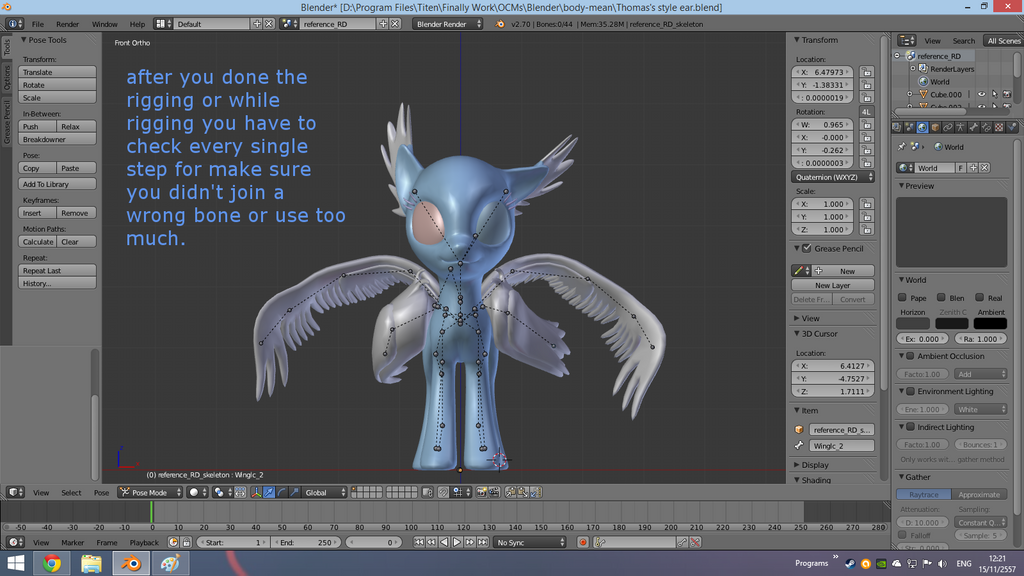This screenshot has height=576, width=1024.
Task: Open the Bone properties tab icon
Action: [973, 127]
